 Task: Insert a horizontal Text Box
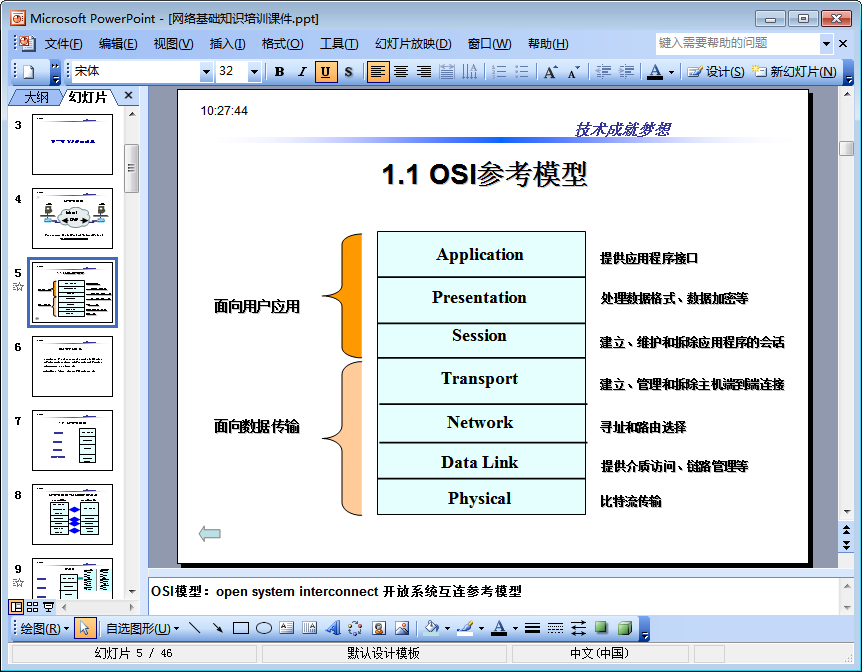[x=287, y=628]
